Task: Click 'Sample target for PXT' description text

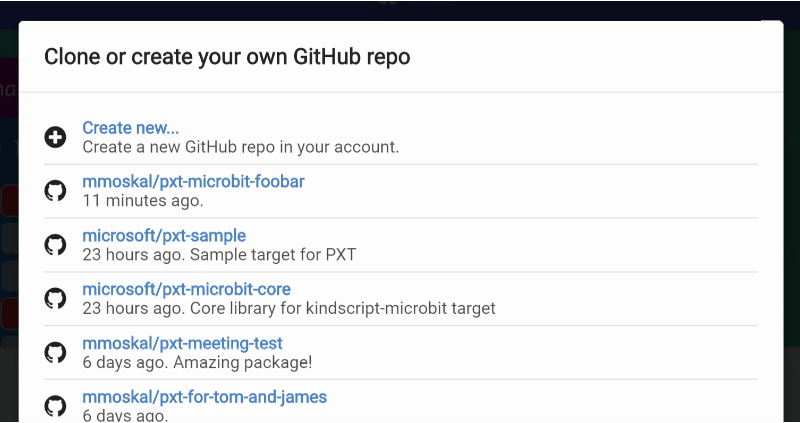Action: point(273,254)
